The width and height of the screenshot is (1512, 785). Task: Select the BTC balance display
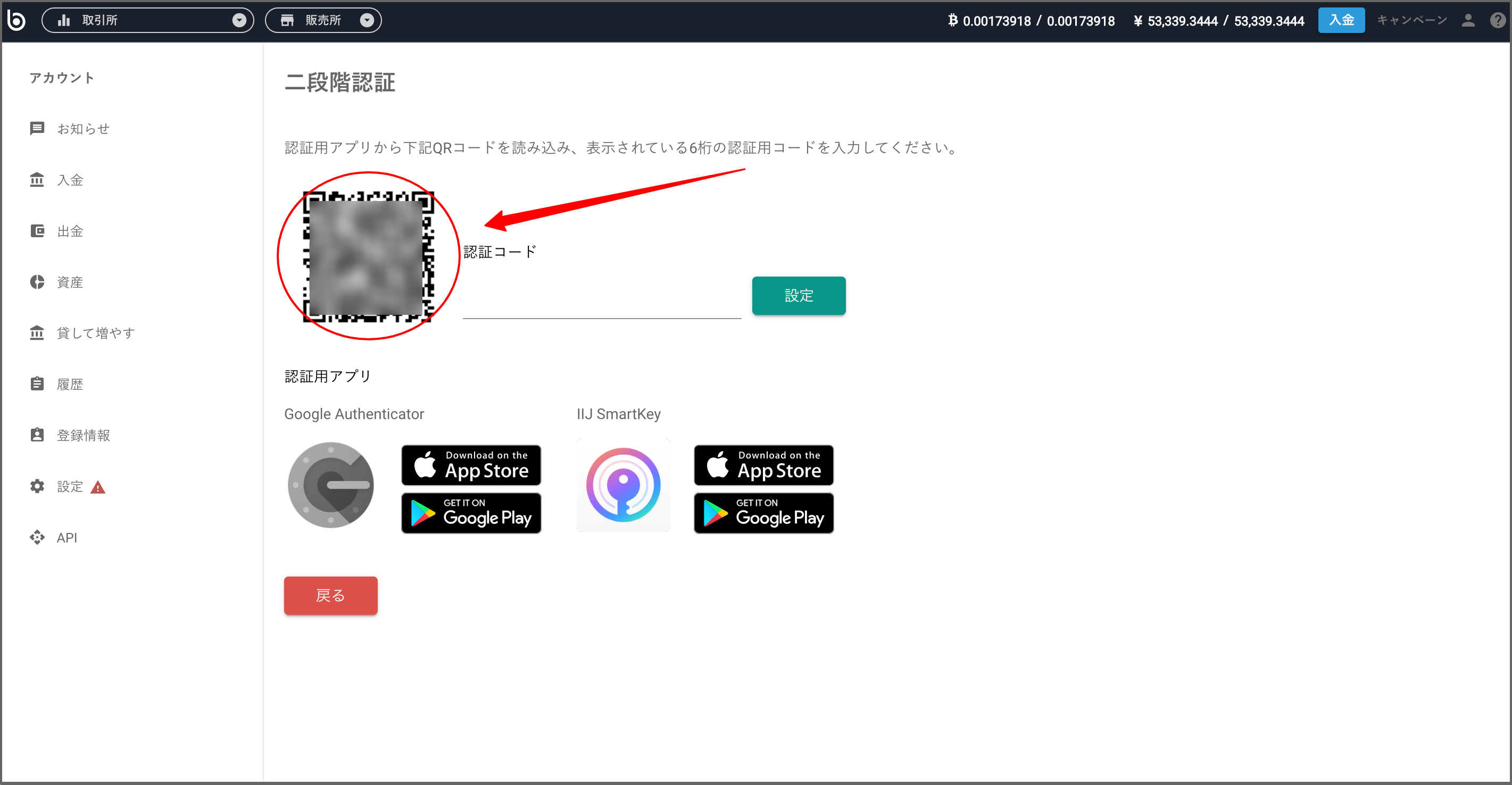click(x=1031, y=21)
